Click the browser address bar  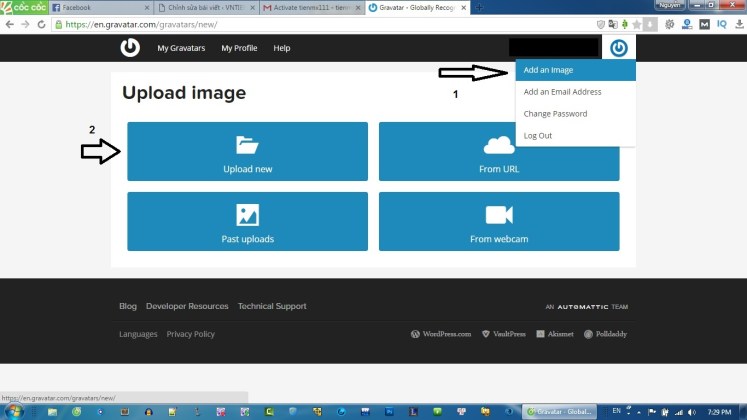[x=300, y=24]
